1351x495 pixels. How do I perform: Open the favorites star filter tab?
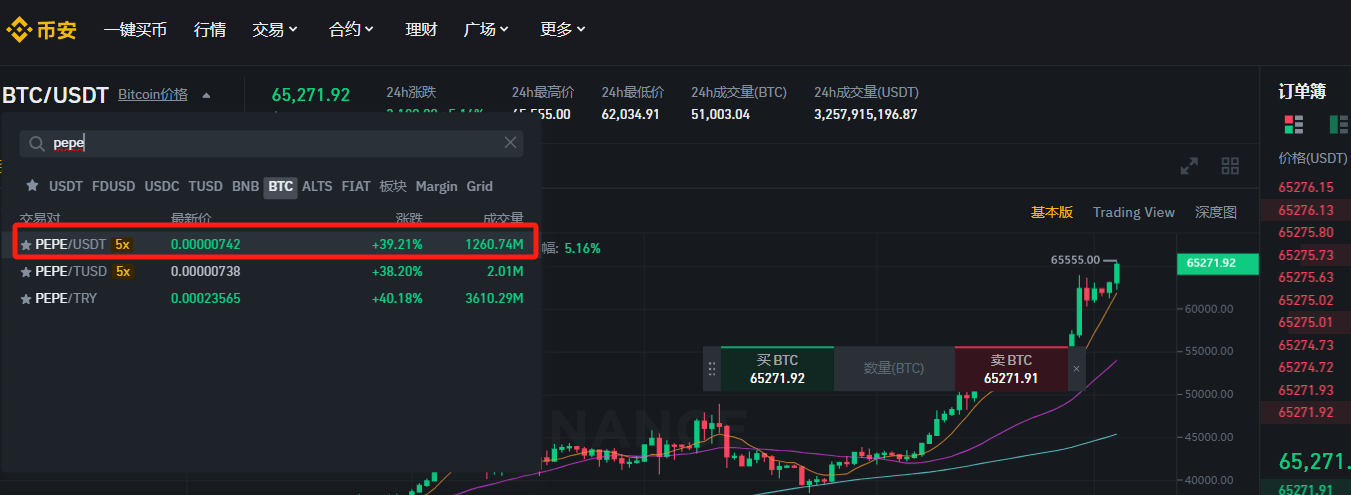click(x=32, y=186)
